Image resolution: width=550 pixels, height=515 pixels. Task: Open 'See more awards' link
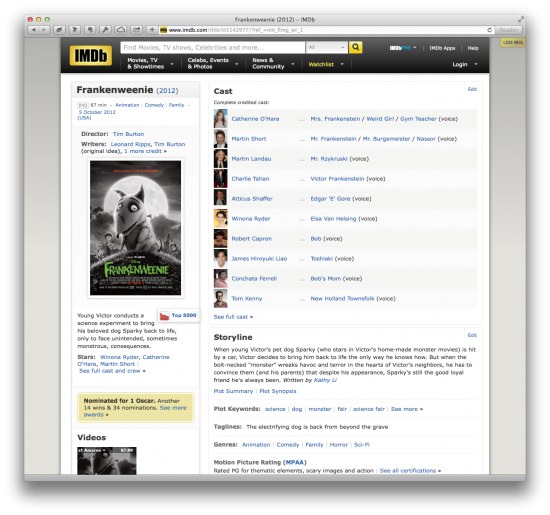[135, 411]
